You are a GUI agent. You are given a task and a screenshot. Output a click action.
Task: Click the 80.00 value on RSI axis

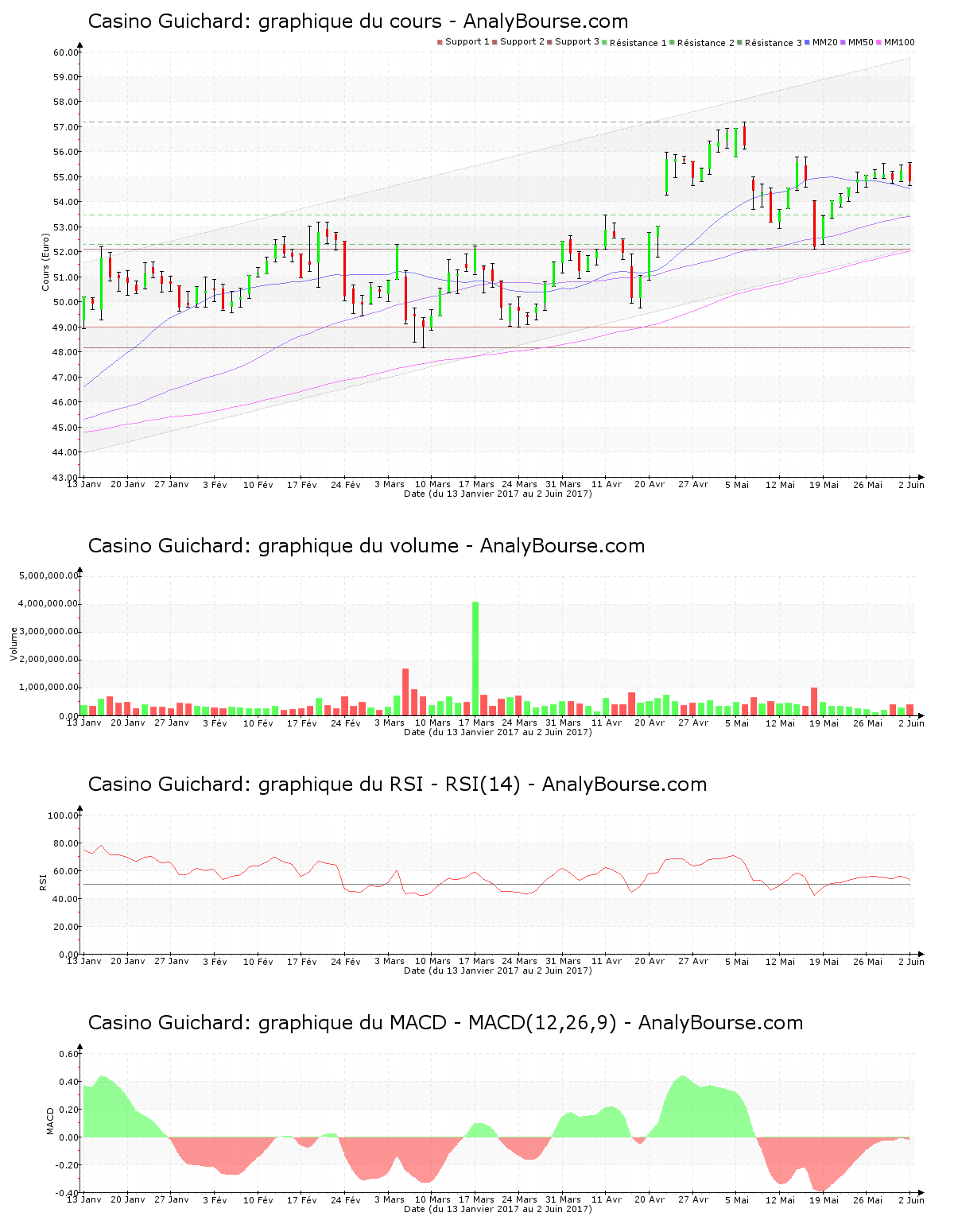click(65, 843)
